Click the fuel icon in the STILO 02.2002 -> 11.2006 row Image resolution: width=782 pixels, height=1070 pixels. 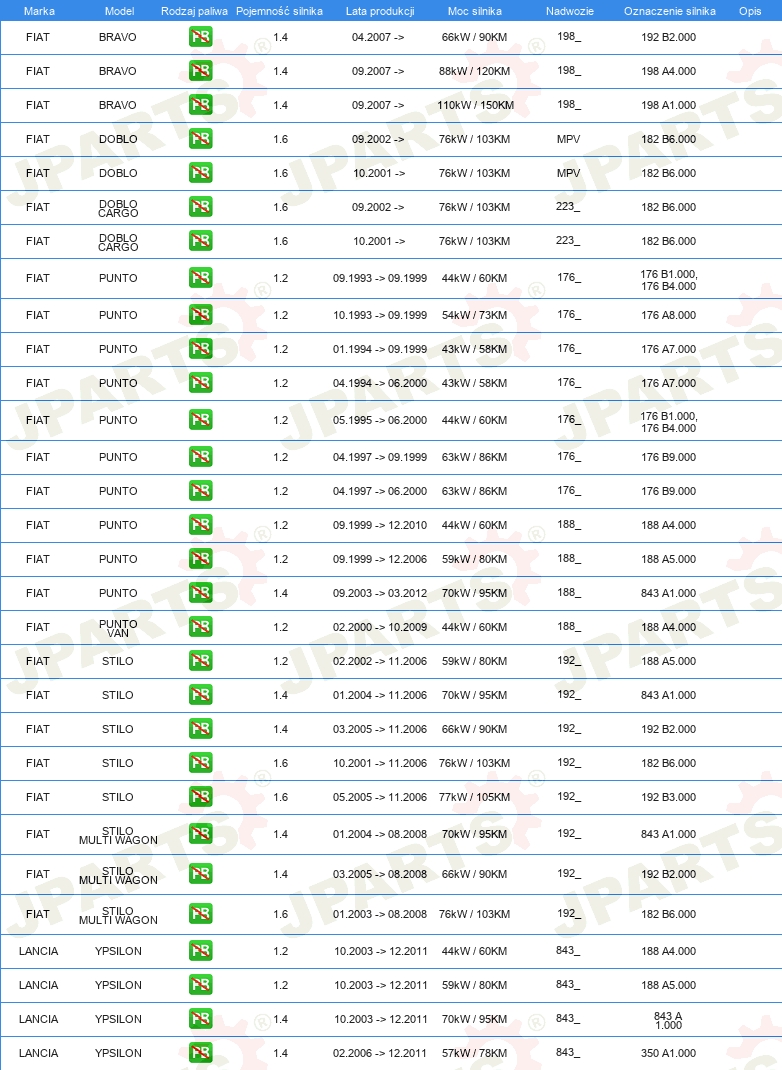[201, 661]
